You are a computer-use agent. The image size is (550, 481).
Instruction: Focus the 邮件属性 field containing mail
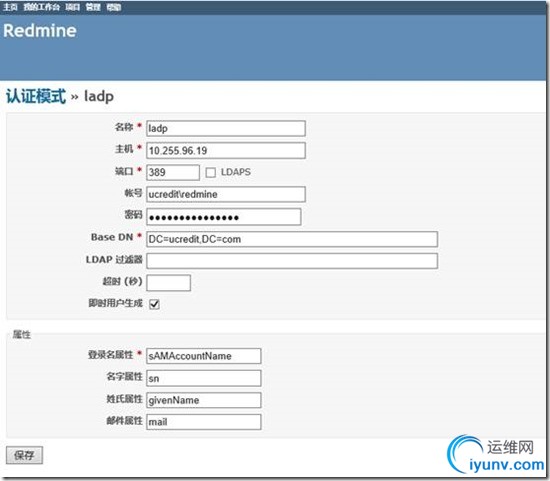[203, 422]
